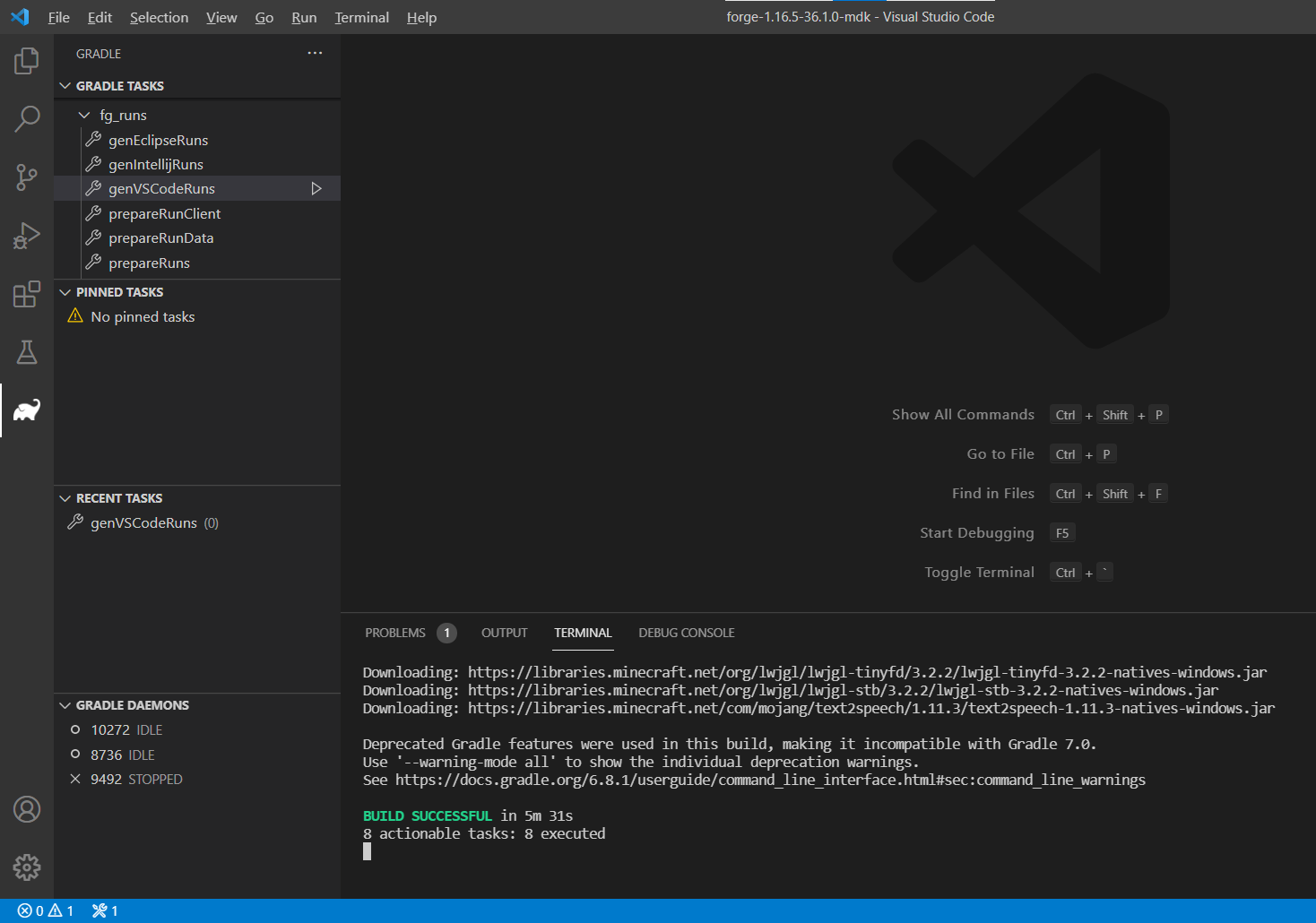Open the Manage gear icon
This screenshot has width=1316, height=923.
point(27,867)
